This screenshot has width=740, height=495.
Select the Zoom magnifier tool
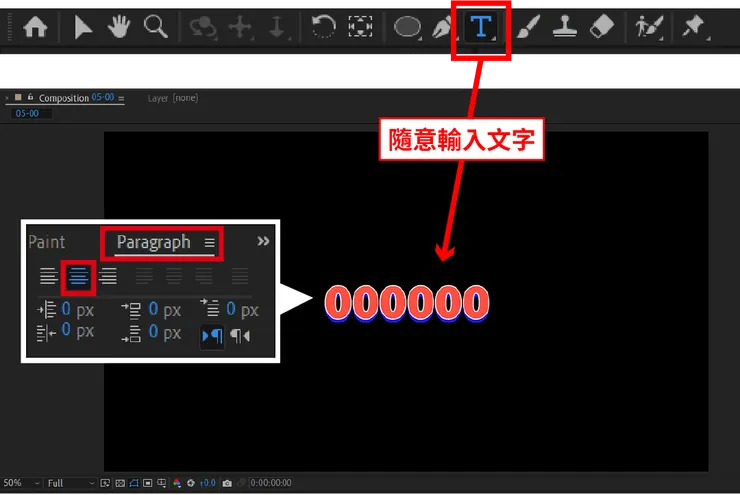pyautogui.click(x=156, y=26)
